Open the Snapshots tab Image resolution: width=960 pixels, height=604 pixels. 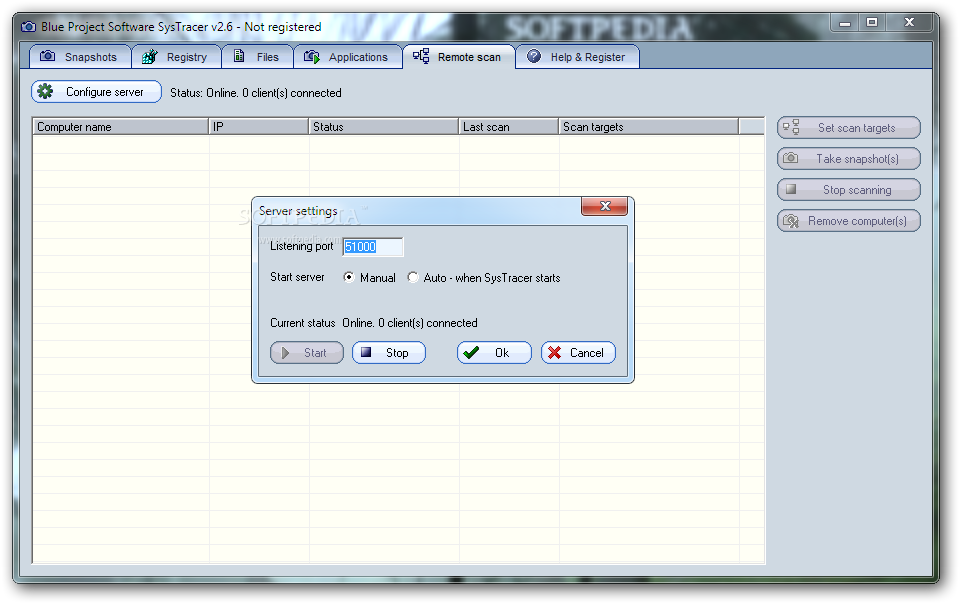click(x=80, y=57)
